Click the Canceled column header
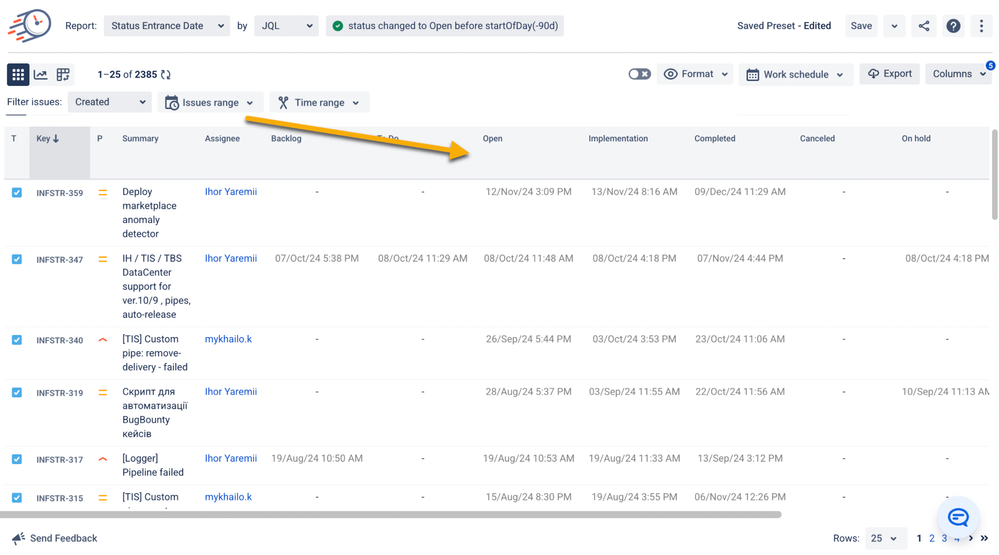 point(817,138)
